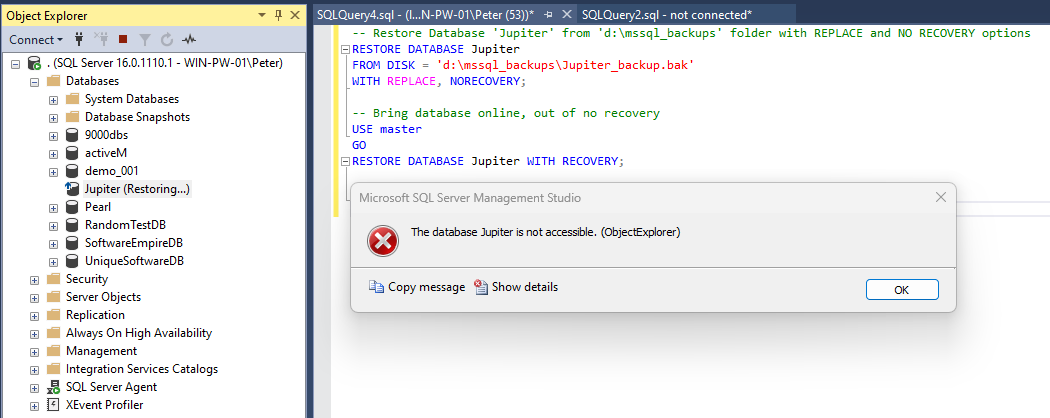Click the pin icon on SQLQuery4.sql tab

pos(549,15)
